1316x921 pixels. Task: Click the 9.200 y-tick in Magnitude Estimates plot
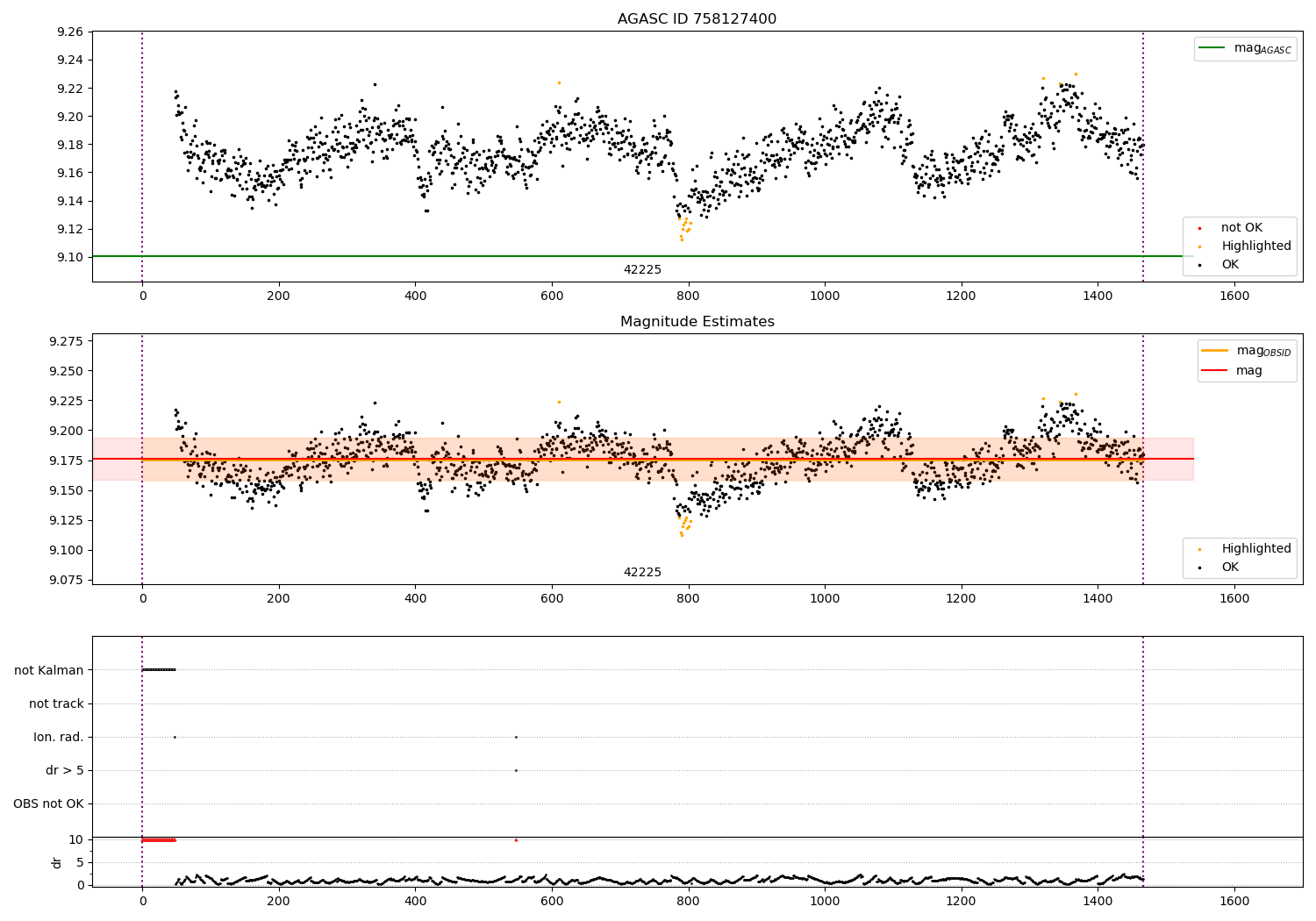click(x=67, y=431)
